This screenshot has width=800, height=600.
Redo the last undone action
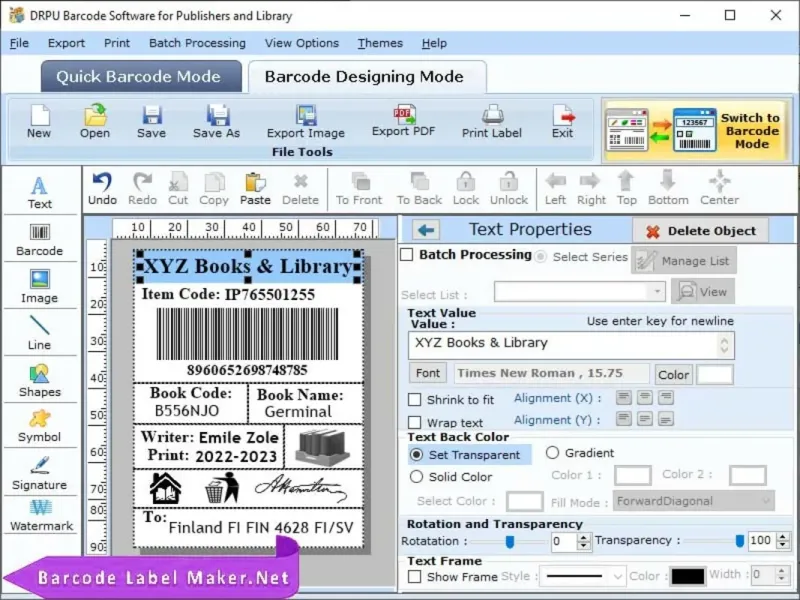click(142, 189)
